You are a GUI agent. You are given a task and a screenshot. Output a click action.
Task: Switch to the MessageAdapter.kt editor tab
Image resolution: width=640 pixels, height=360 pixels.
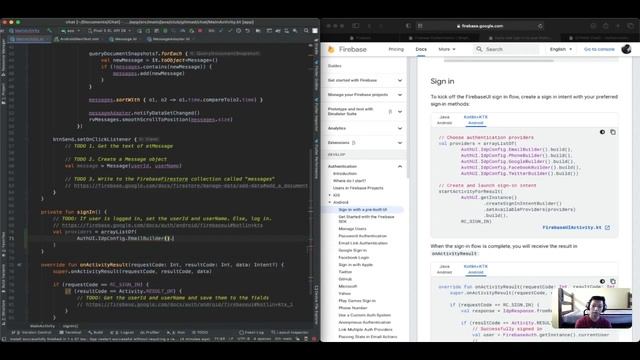point(169,39)
